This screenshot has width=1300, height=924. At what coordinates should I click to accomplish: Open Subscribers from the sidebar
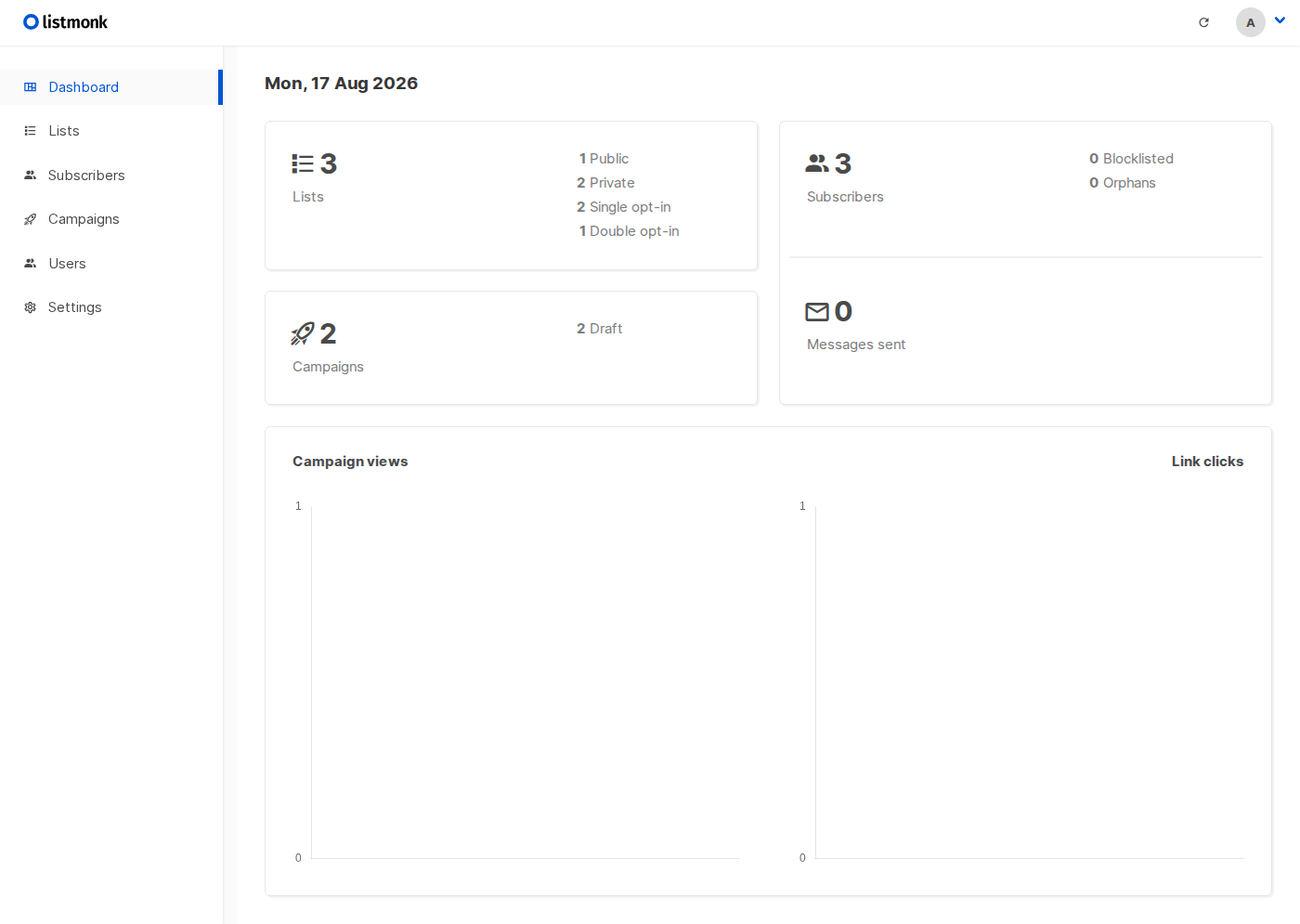click(x=111, y=176)
